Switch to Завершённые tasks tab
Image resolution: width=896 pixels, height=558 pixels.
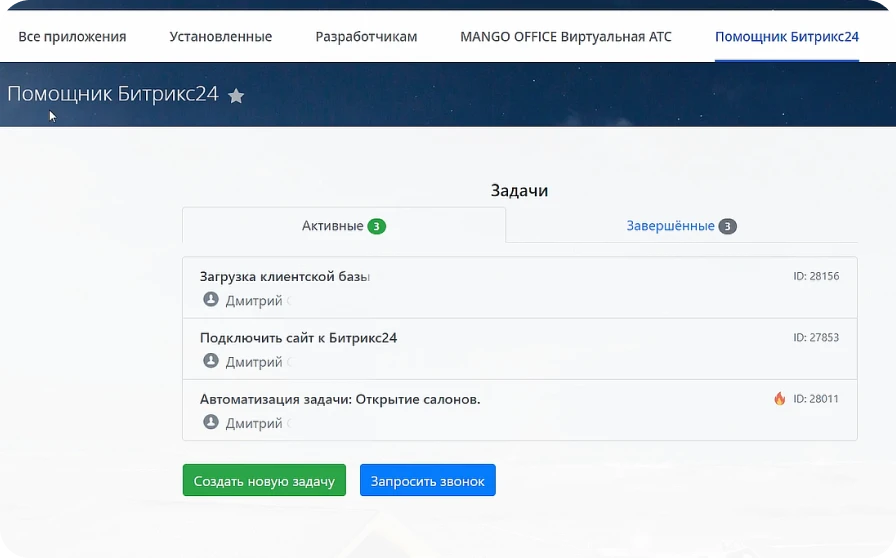pyautogui.click(x=682, y=226)
